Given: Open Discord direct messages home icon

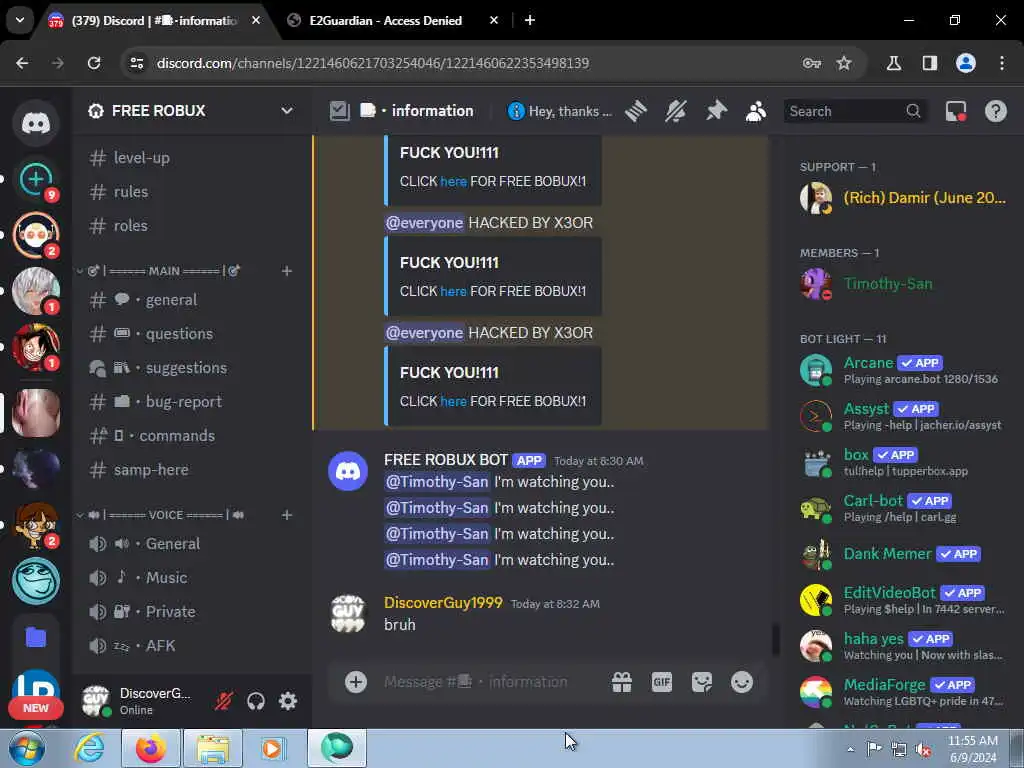Looking at the screenshot, I should click(36, 123).
